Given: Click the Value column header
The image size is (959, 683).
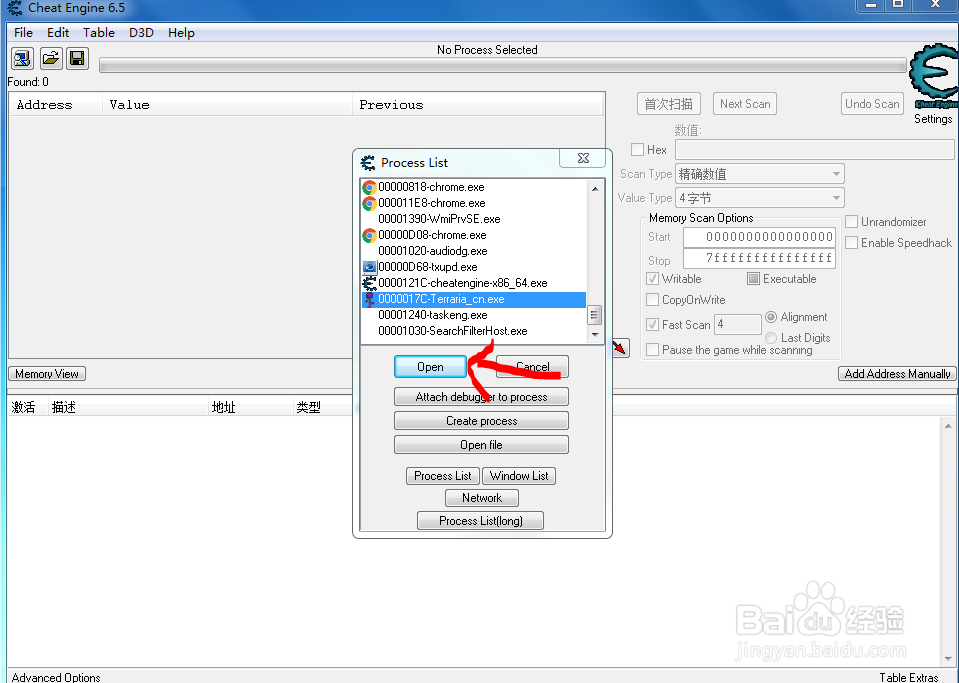Looking at the screenshot, I should [228, 105].
